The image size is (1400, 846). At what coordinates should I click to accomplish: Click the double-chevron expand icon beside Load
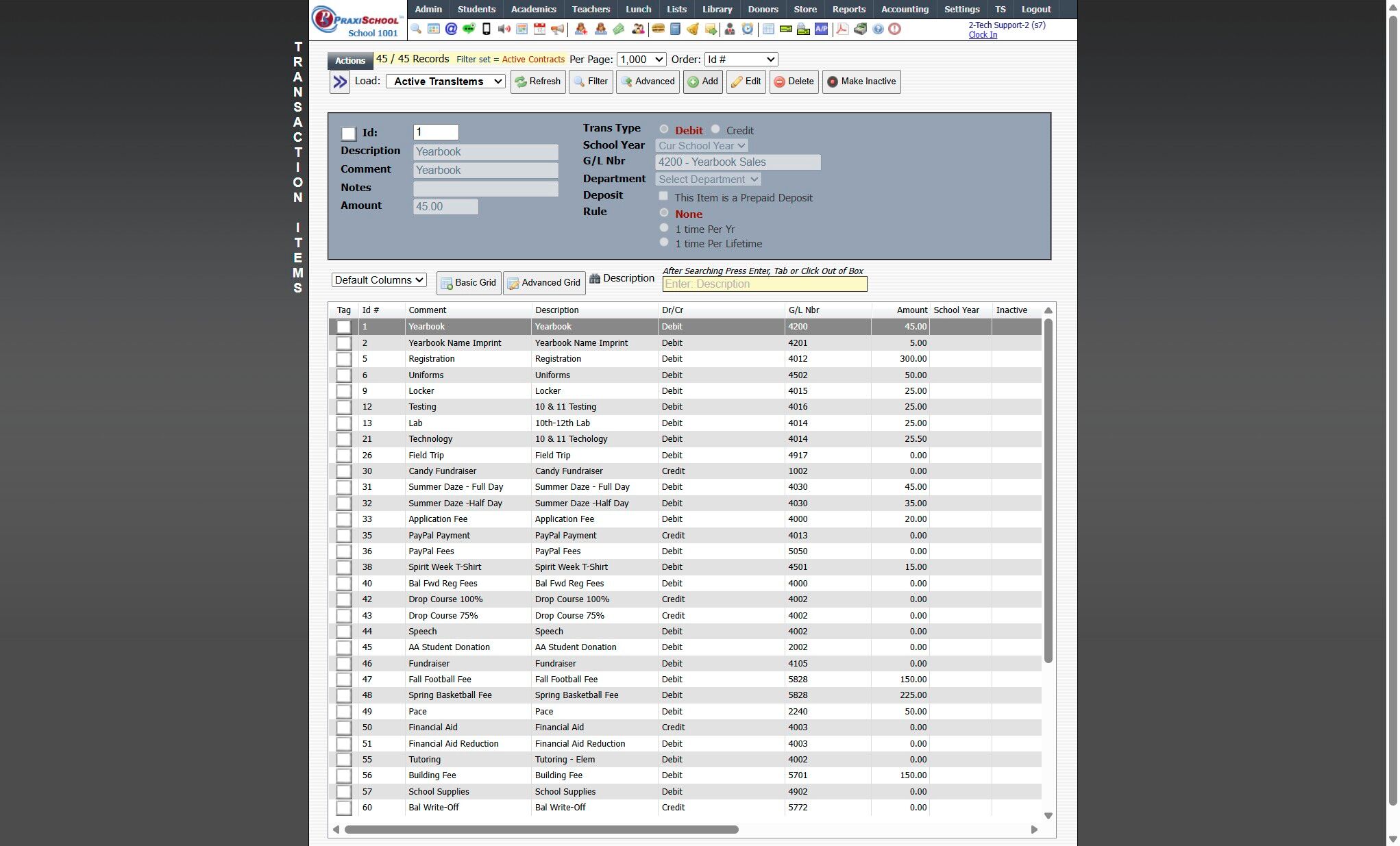[x=340, y=82]
